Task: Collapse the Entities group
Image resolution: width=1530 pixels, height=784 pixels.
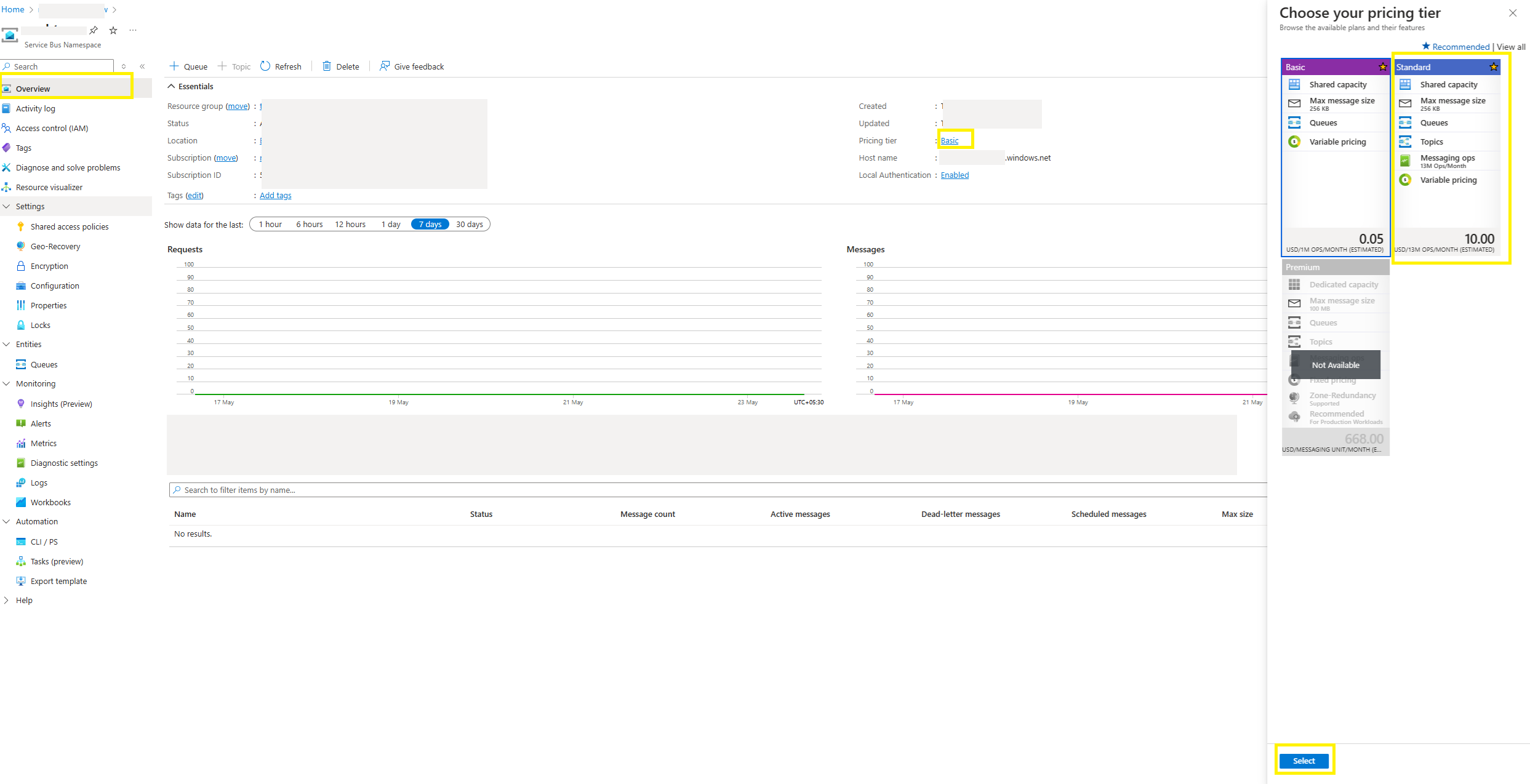Action: [x=7, y=345]
